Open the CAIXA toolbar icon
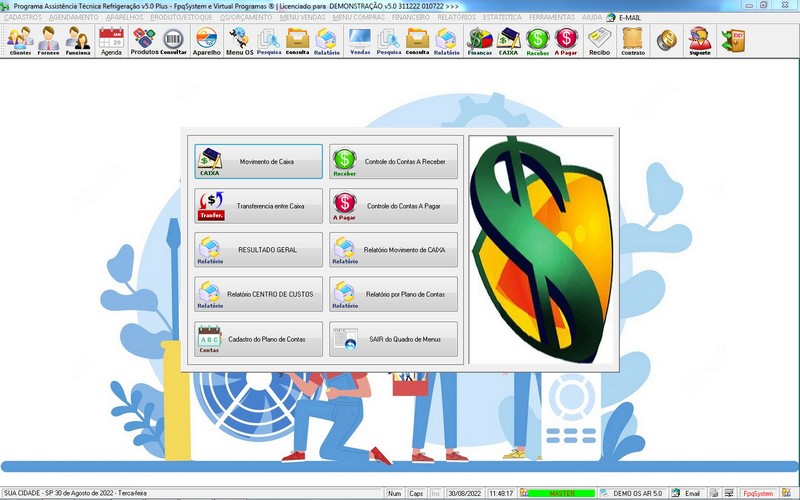 (x=508, y=40)
